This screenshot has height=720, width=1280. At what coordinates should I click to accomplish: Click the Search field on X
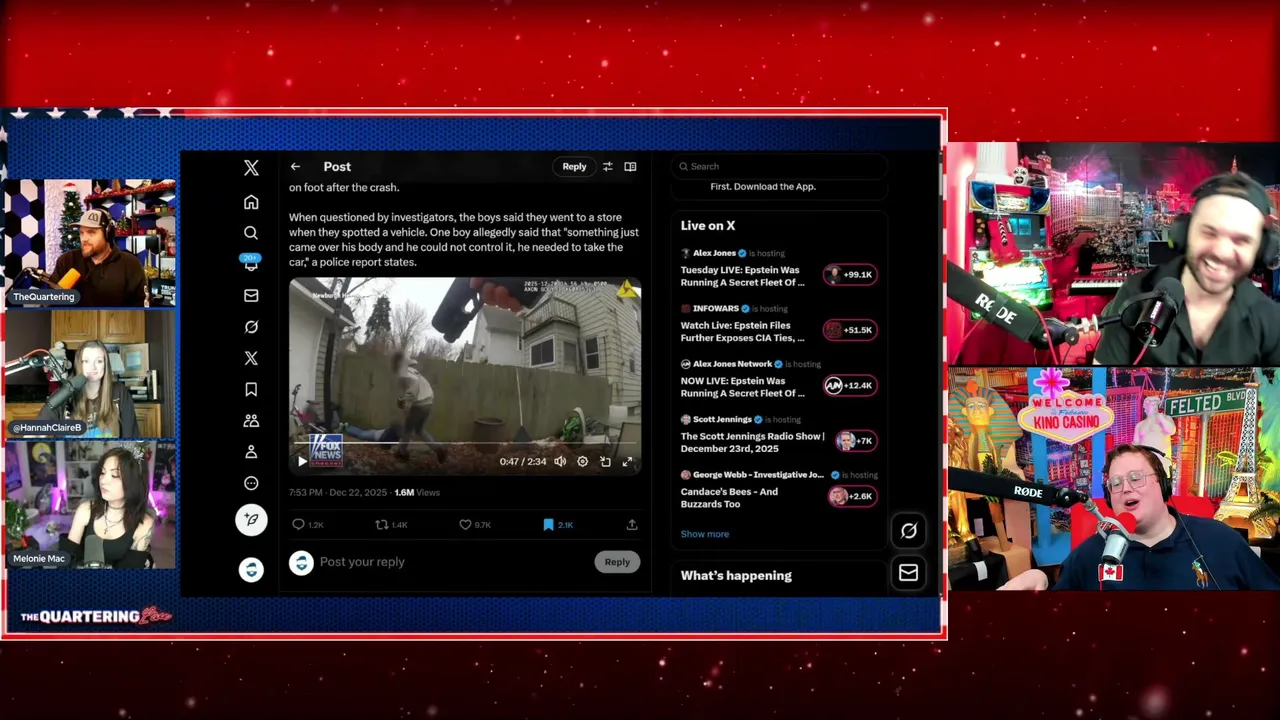pyautogui.click(x=780, y=167)
